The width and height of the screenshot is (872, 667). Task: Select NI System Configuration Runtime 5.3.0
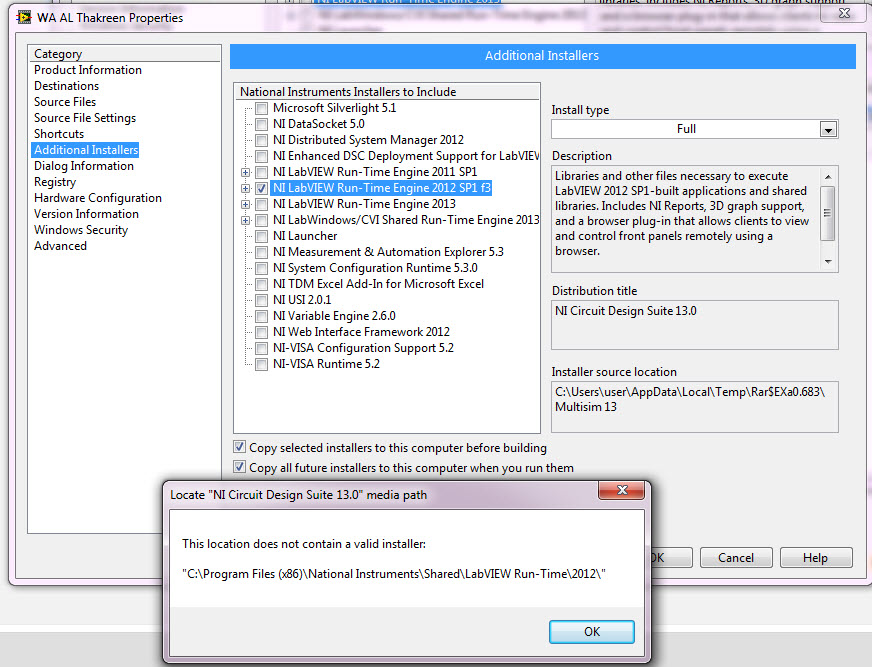click(375, 269)
